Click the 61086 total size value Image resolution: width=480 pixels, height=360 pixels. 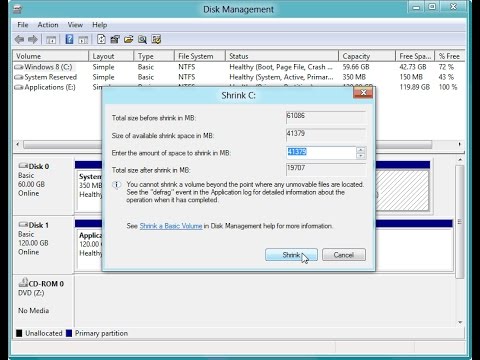click(326, 117)
